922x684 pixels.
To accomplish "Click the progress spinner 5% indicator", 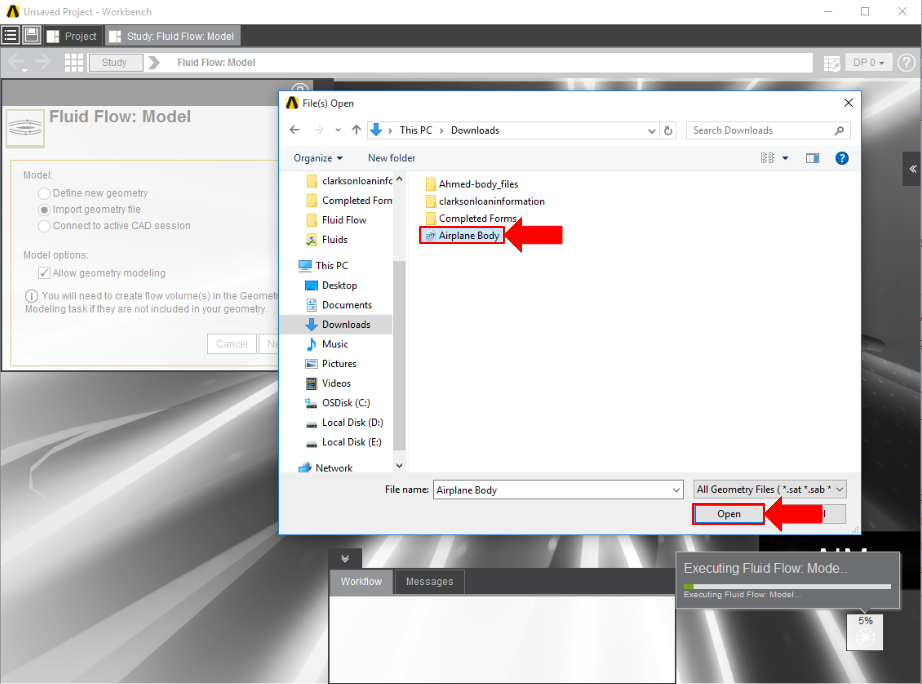I will (864, 632).
